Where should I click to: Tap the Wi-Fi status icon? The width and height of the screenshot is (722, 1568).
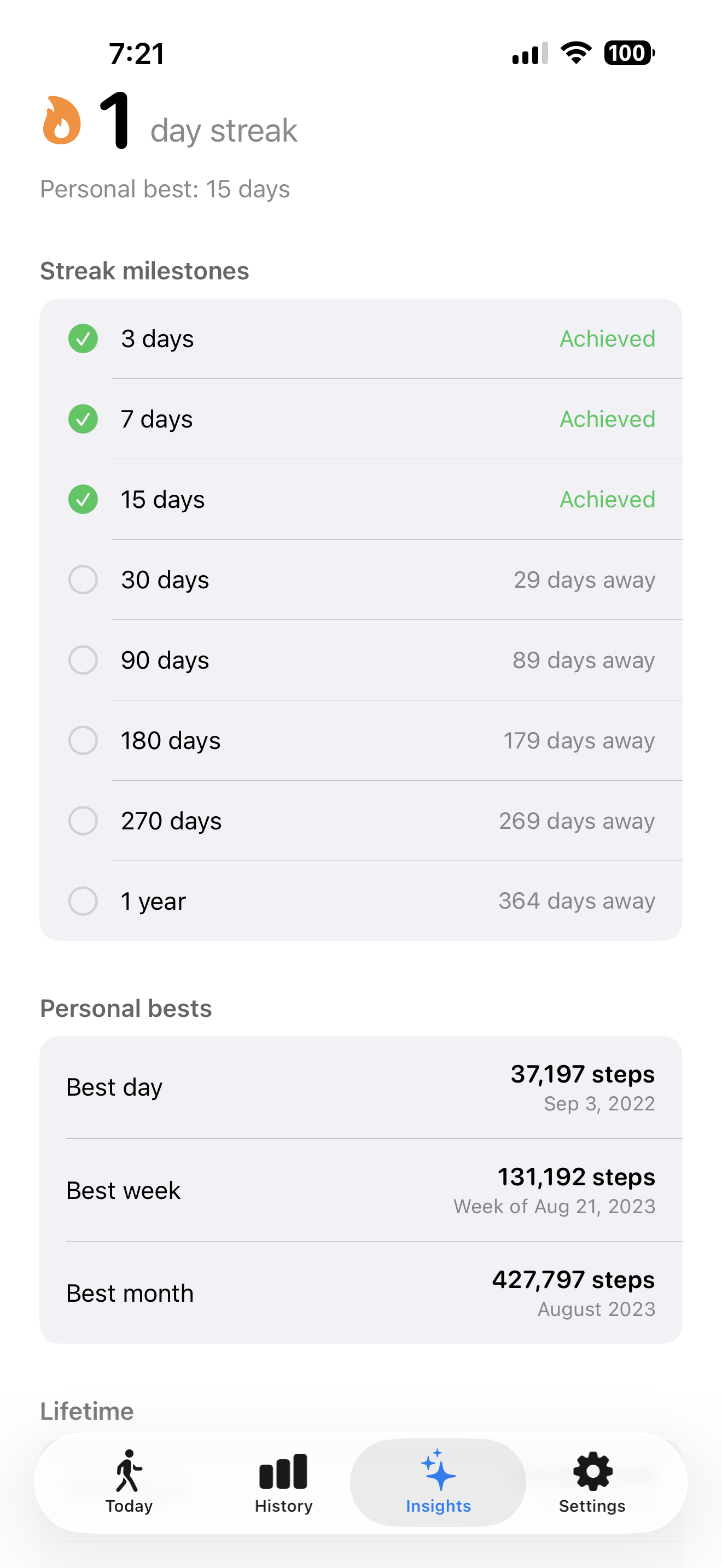coord(576,53)
